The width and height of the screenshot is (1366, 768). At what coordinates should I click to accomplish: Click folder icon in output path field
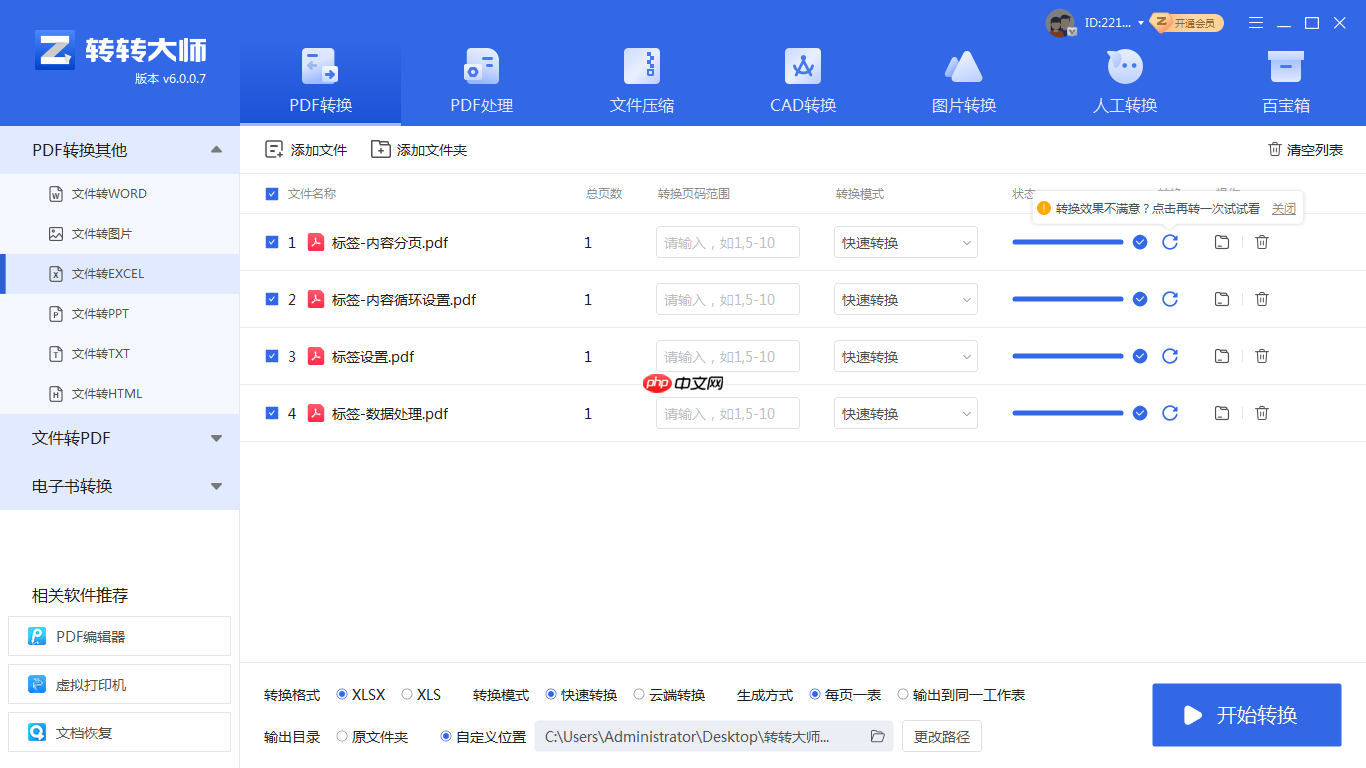(878, 737)
